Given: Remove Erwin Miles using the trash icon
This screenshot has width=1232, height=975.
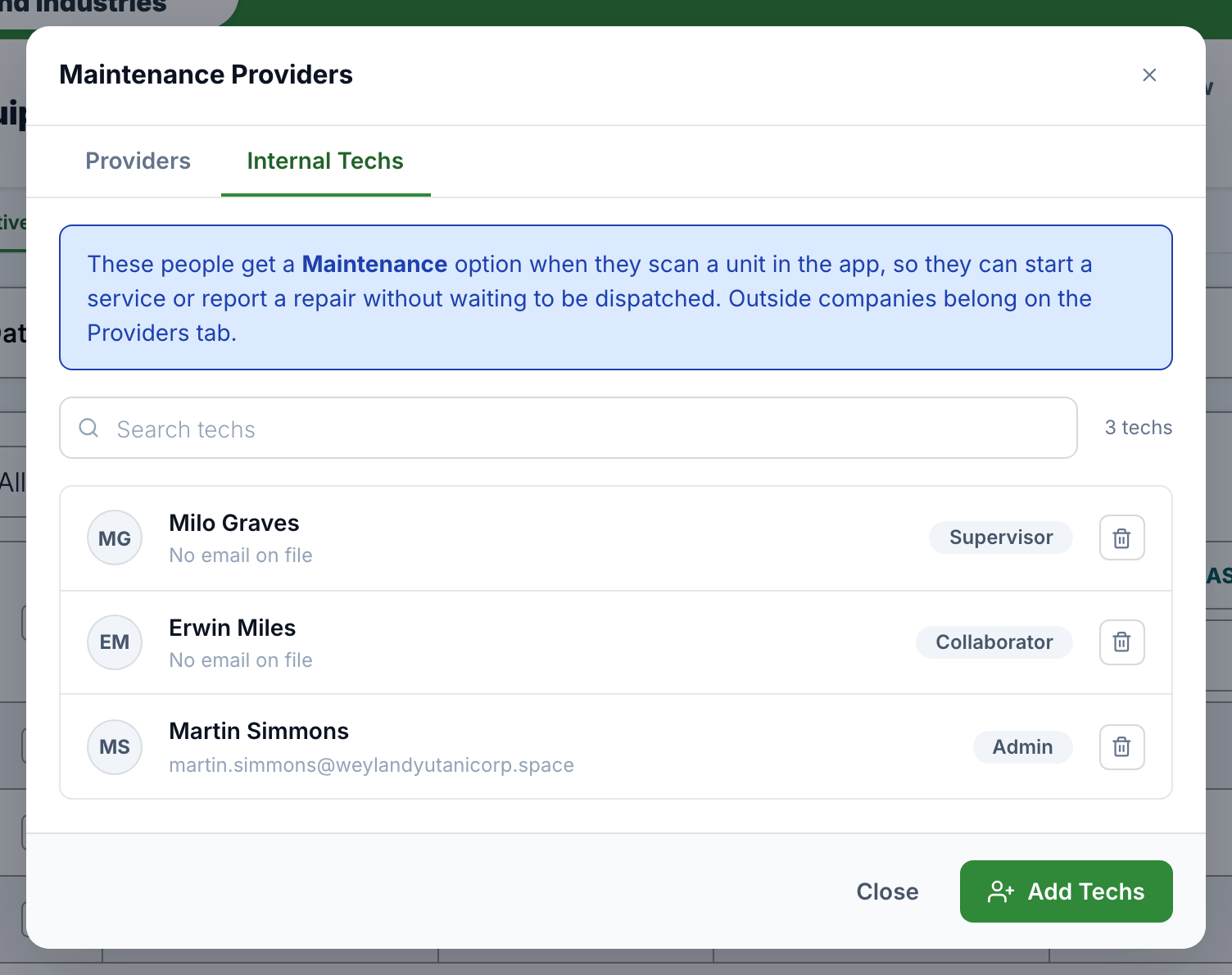Looking at the screenshot, I should (1121, 642).
